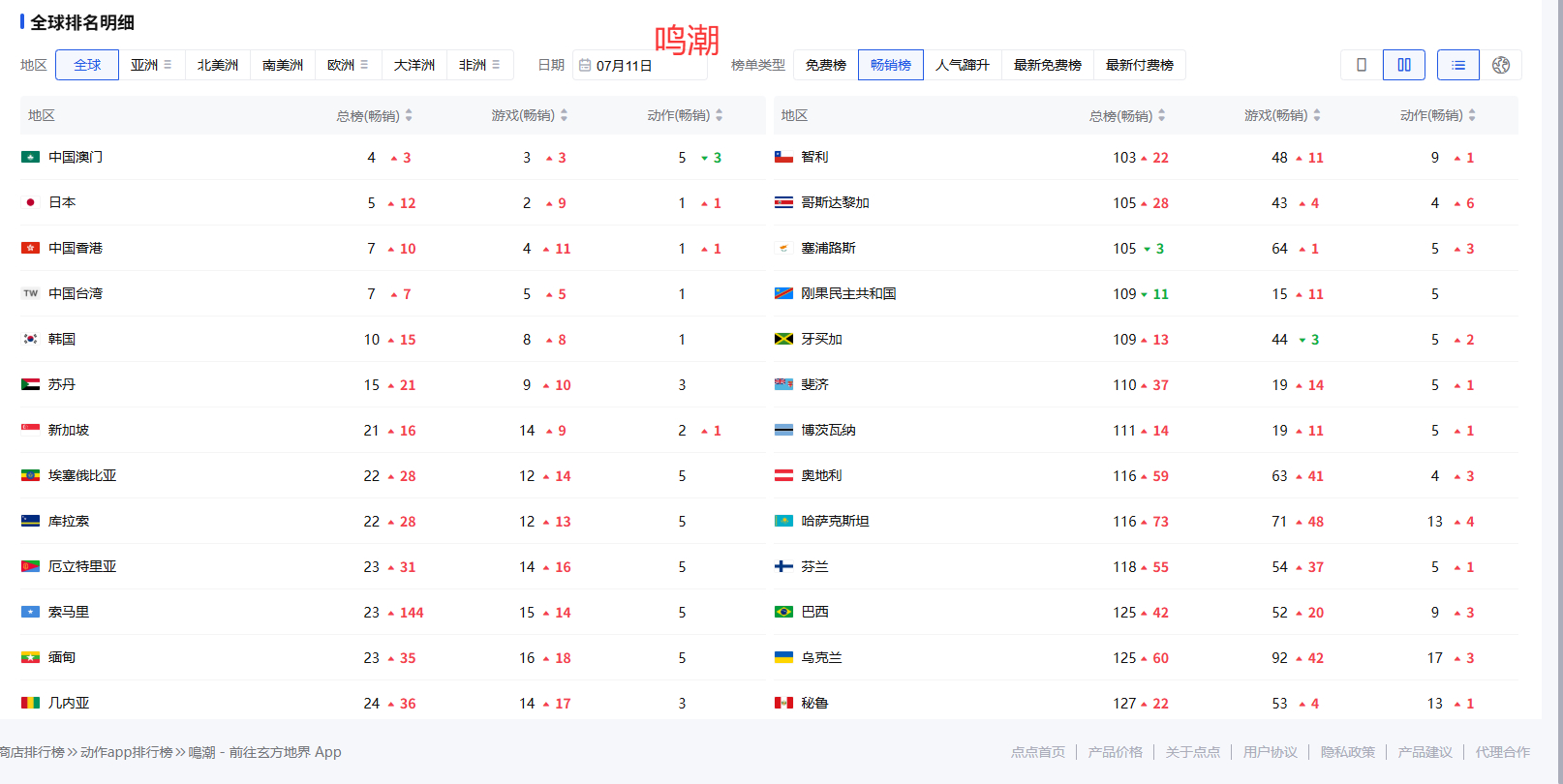Screen dimensions: 1563x784
Task: Open the 用户协议 footer link
Action: [1271, 752]
